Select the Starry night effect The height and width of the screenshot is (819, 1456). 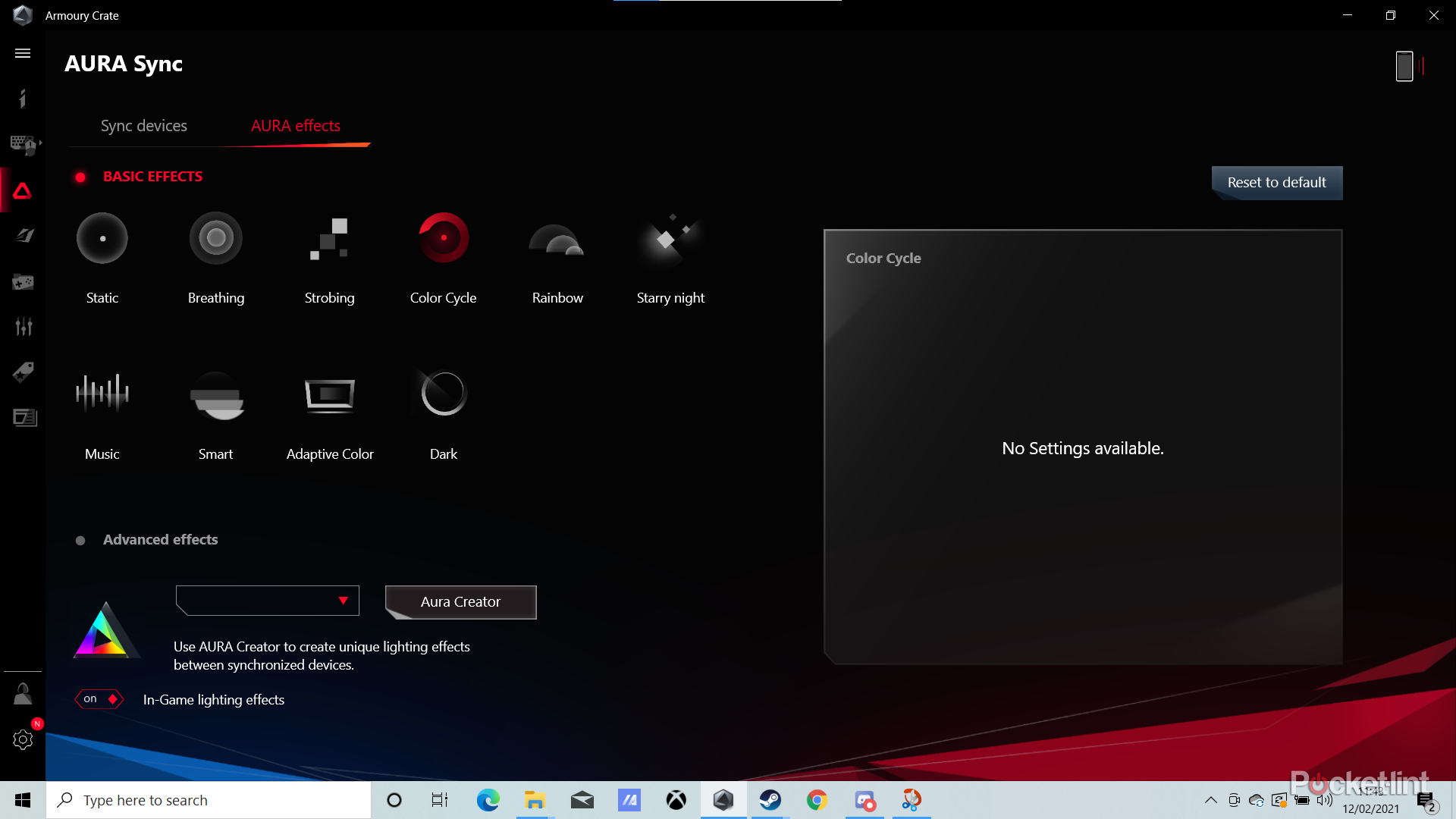(x=670, y=238)
